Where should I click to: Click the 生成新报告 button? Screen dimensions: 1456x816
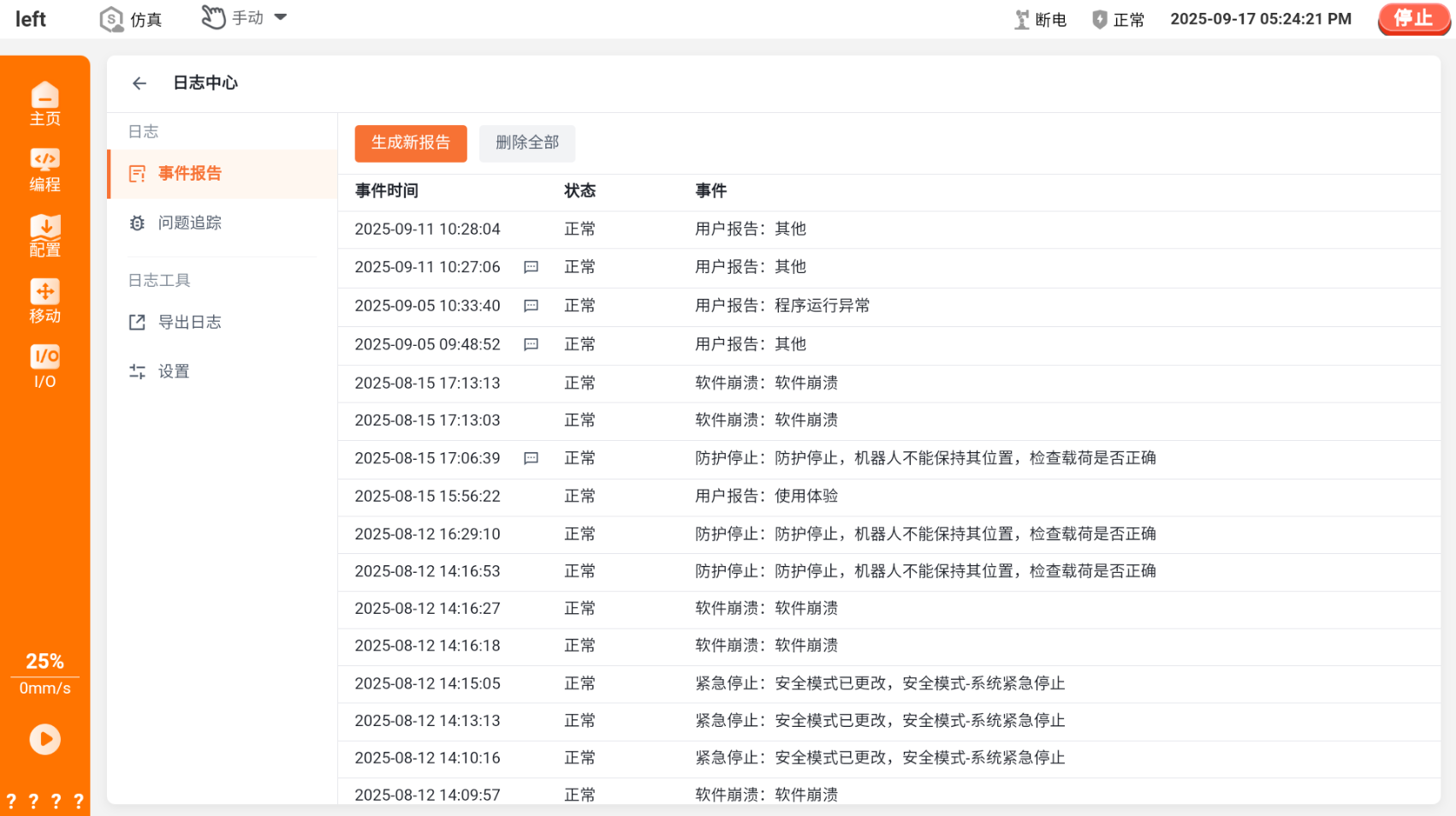coord(411,143)
